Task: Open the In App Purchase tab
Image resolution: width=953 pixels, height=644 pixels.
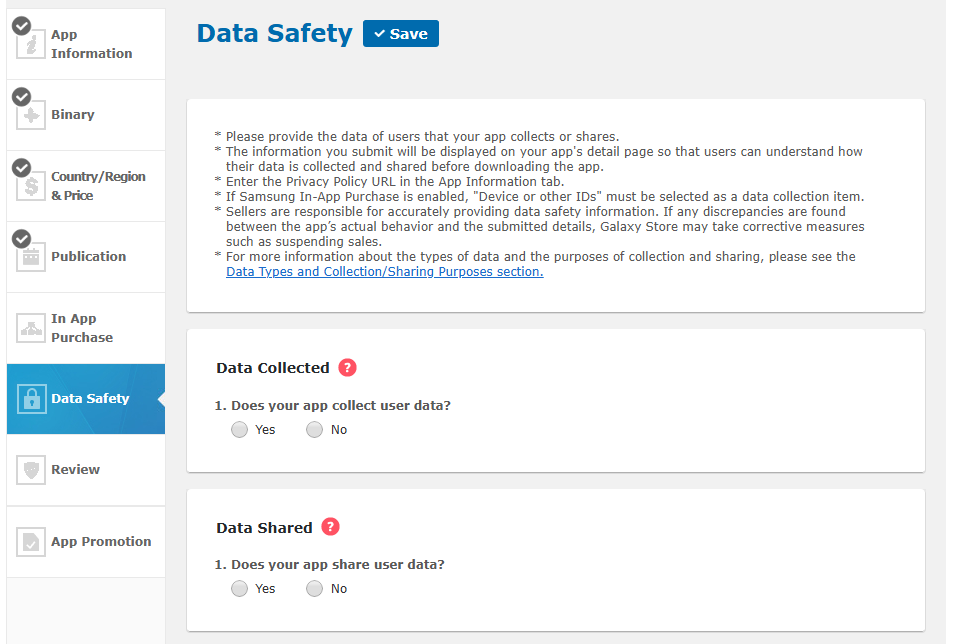Action: [x=82, y=328]
